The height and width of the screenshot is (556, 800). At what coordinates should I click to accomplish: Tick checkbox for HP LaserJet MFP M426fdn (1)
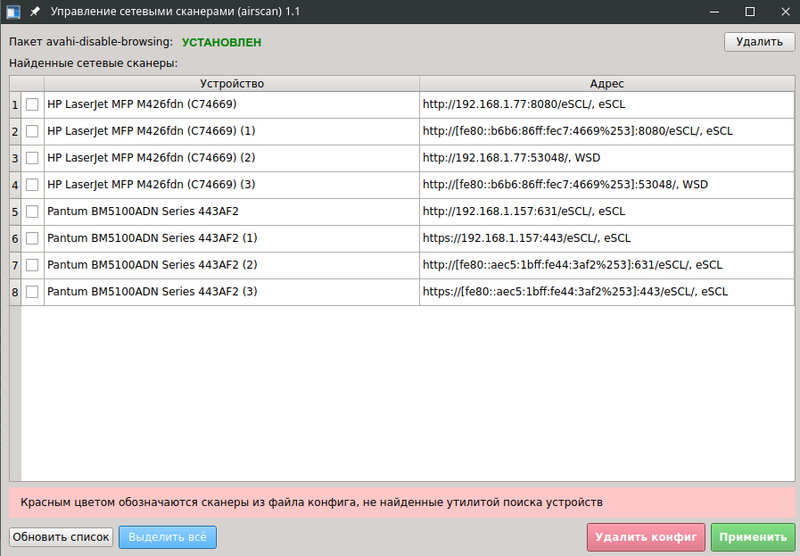(32, 131)
